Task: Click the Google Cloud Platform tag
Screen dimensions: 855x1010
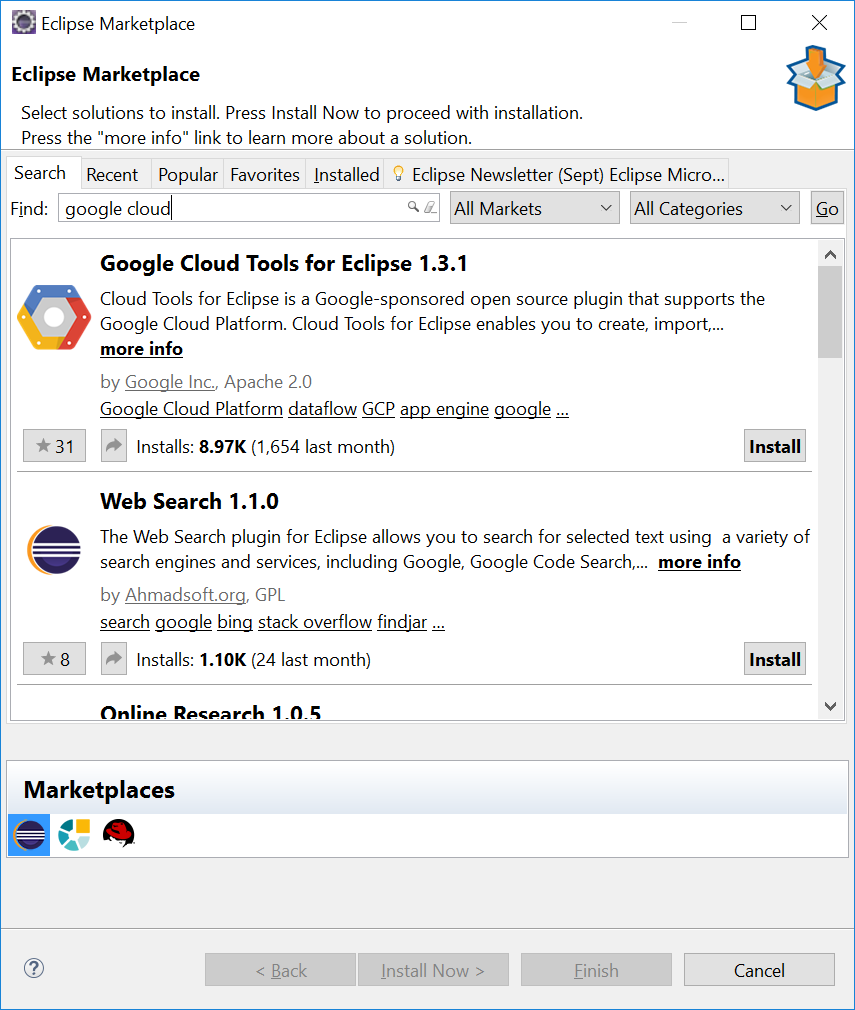Action: [191, 409]
